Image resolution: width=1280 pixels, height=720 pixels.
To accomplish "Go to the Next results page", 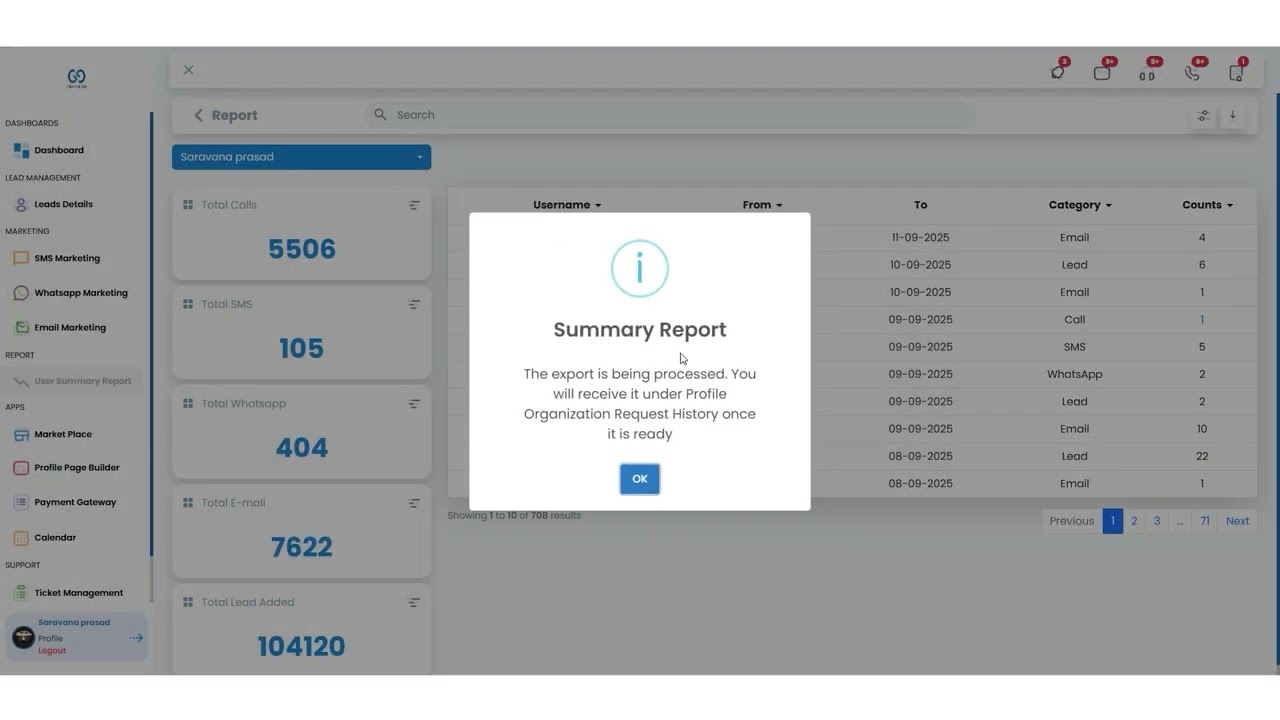I will click(x=1237, y=521).
